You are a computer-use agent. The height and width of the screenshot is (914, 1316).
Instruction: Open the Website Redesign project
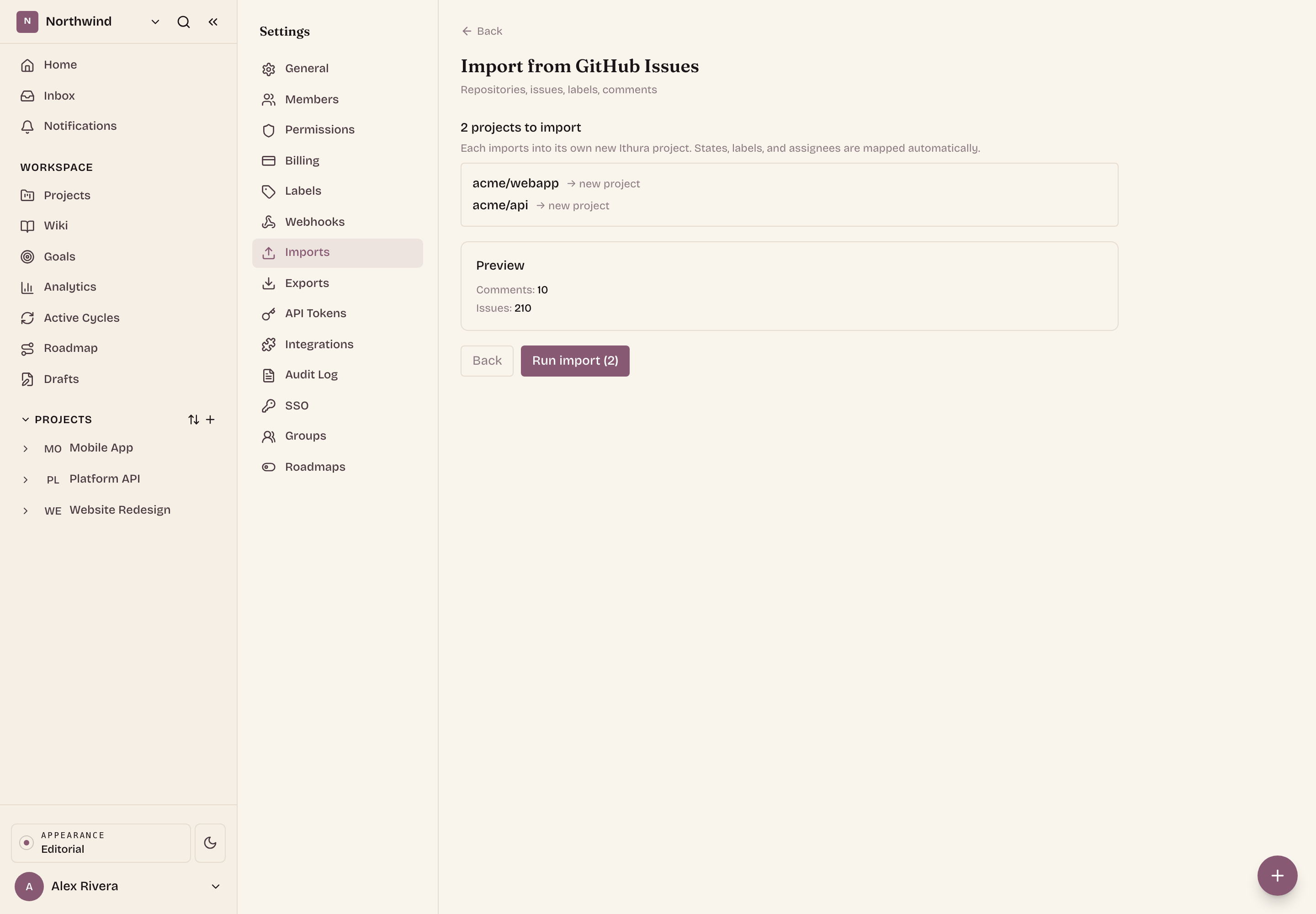click(120, 510)
